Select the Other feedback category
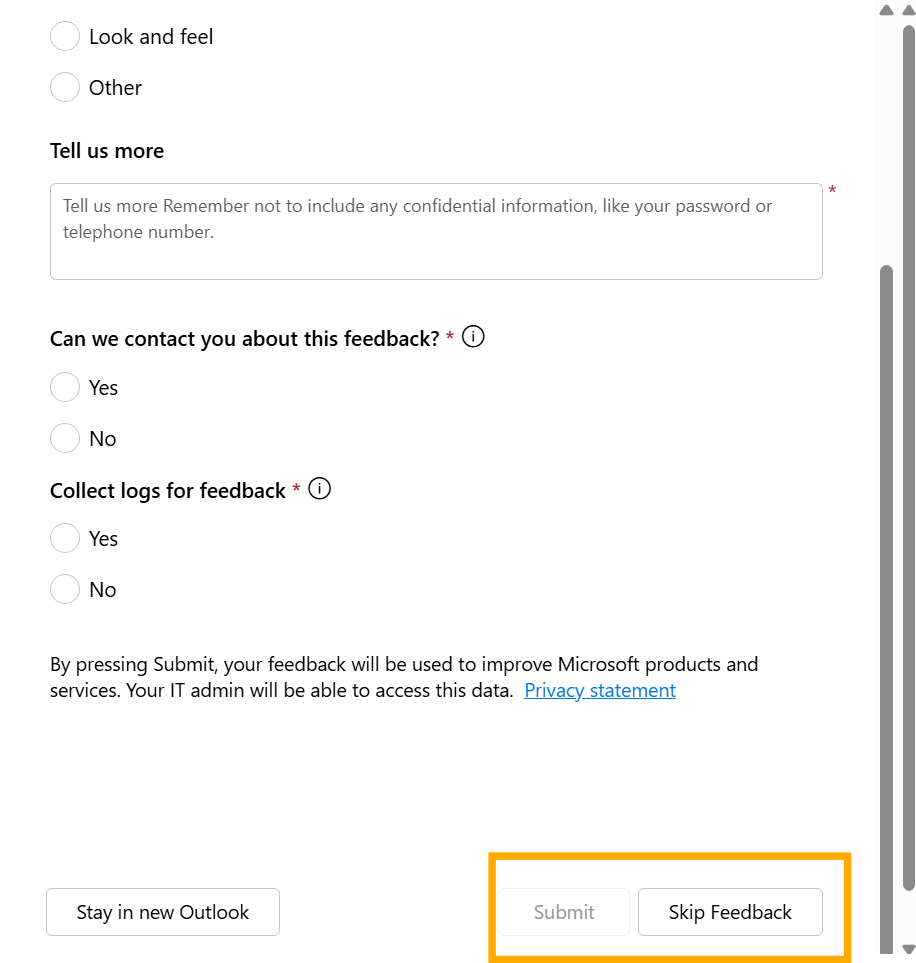The image size is (916, 963). [x=64, y=87]
